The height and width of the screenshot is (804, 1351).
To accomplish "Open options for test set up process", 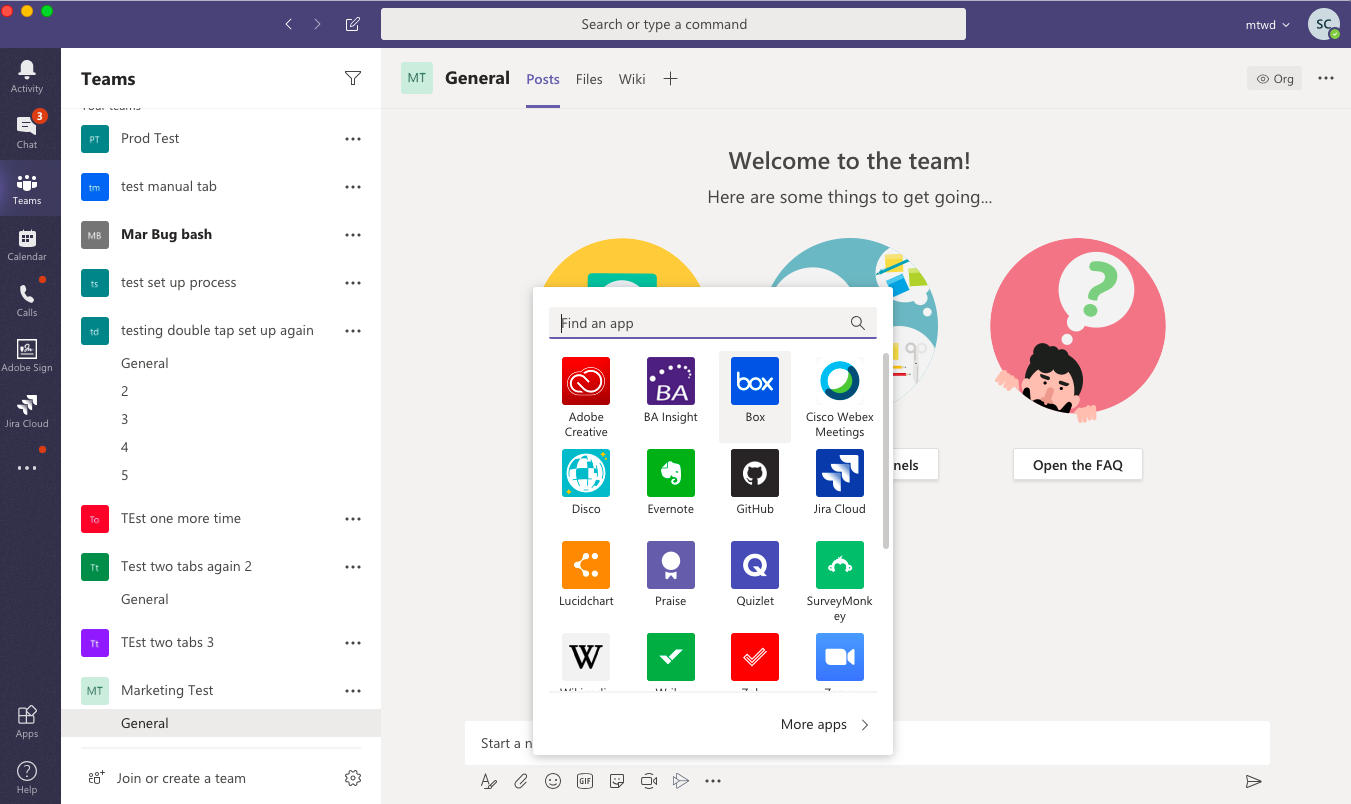I will pyautogui.click(x=353, y=283).
